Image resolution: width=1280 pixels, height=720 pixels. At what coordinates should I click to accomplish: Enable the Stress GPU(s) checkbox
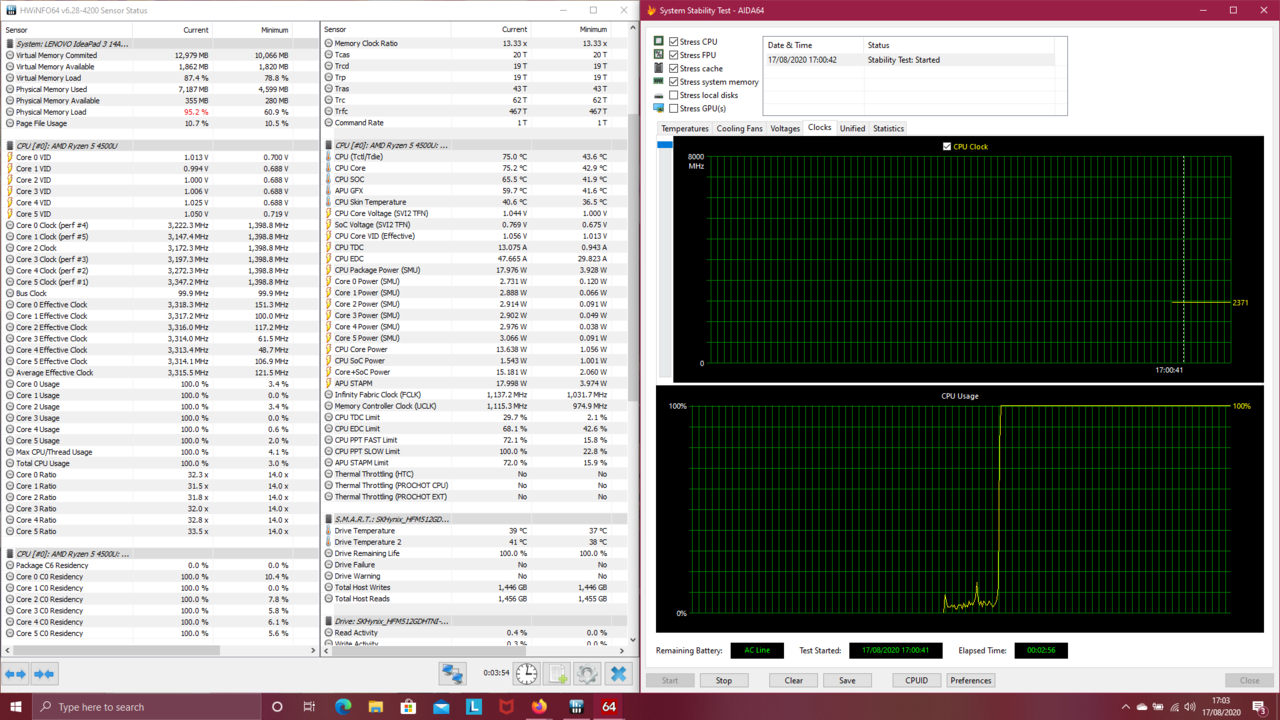pos(673,108)
